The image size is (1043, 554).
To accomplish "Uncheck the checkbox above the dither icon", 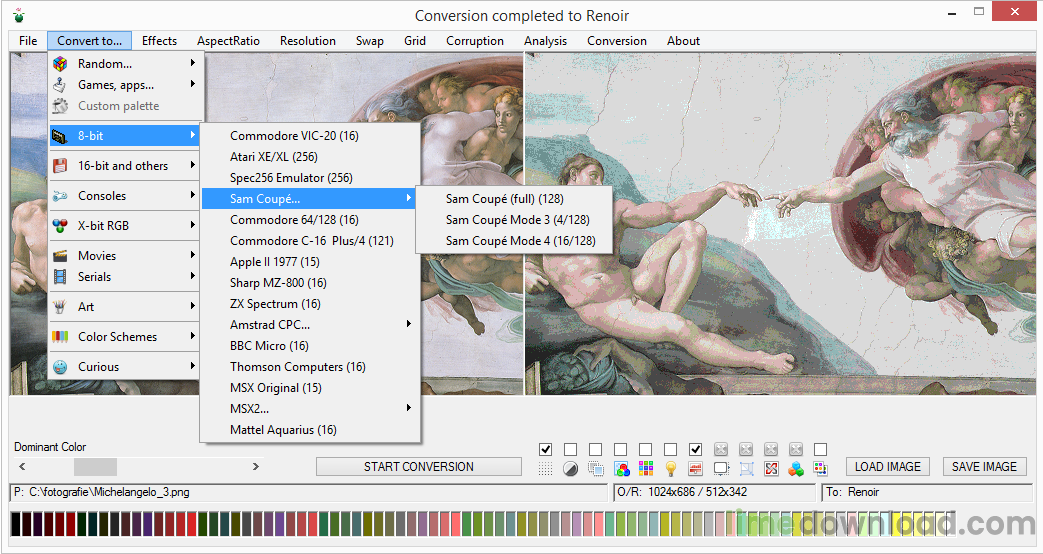I will click(x=545, y=449).
